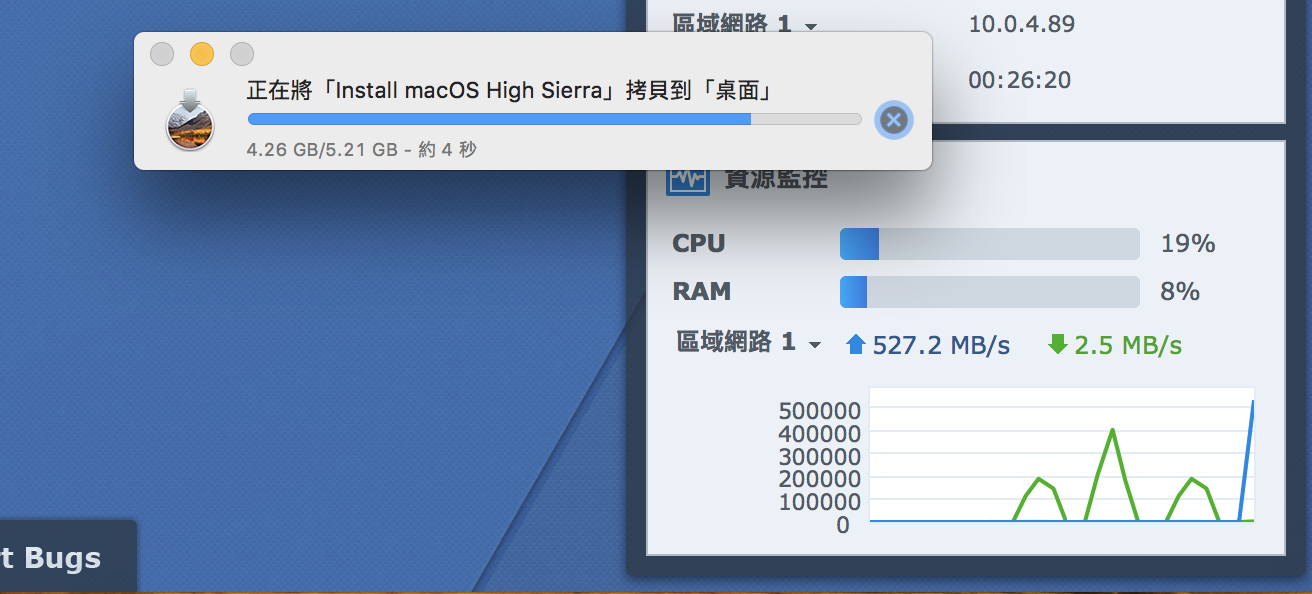Click the RAM usage bar

[x=989, y=292]
